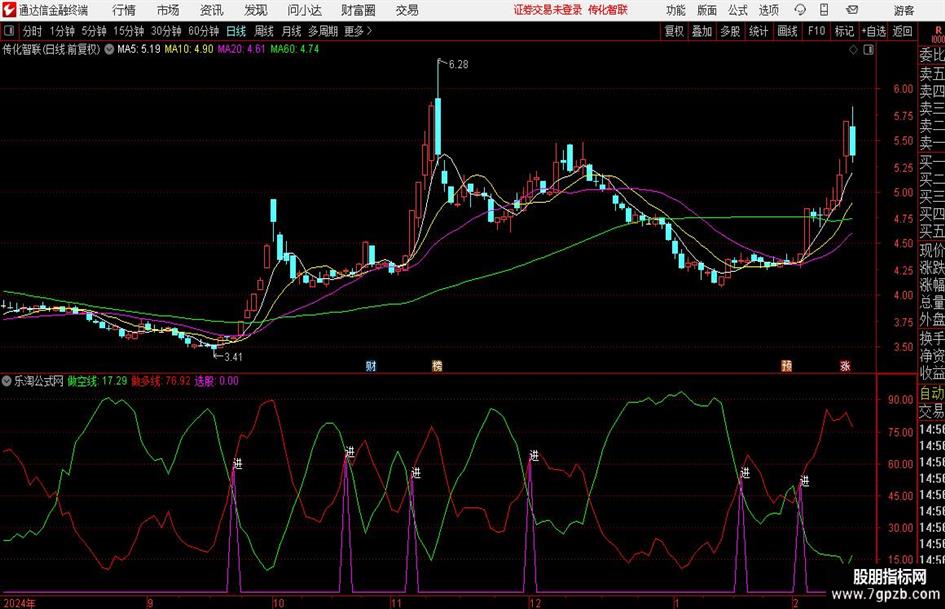Click the 证券交易未登录 link

pos(548,10)
